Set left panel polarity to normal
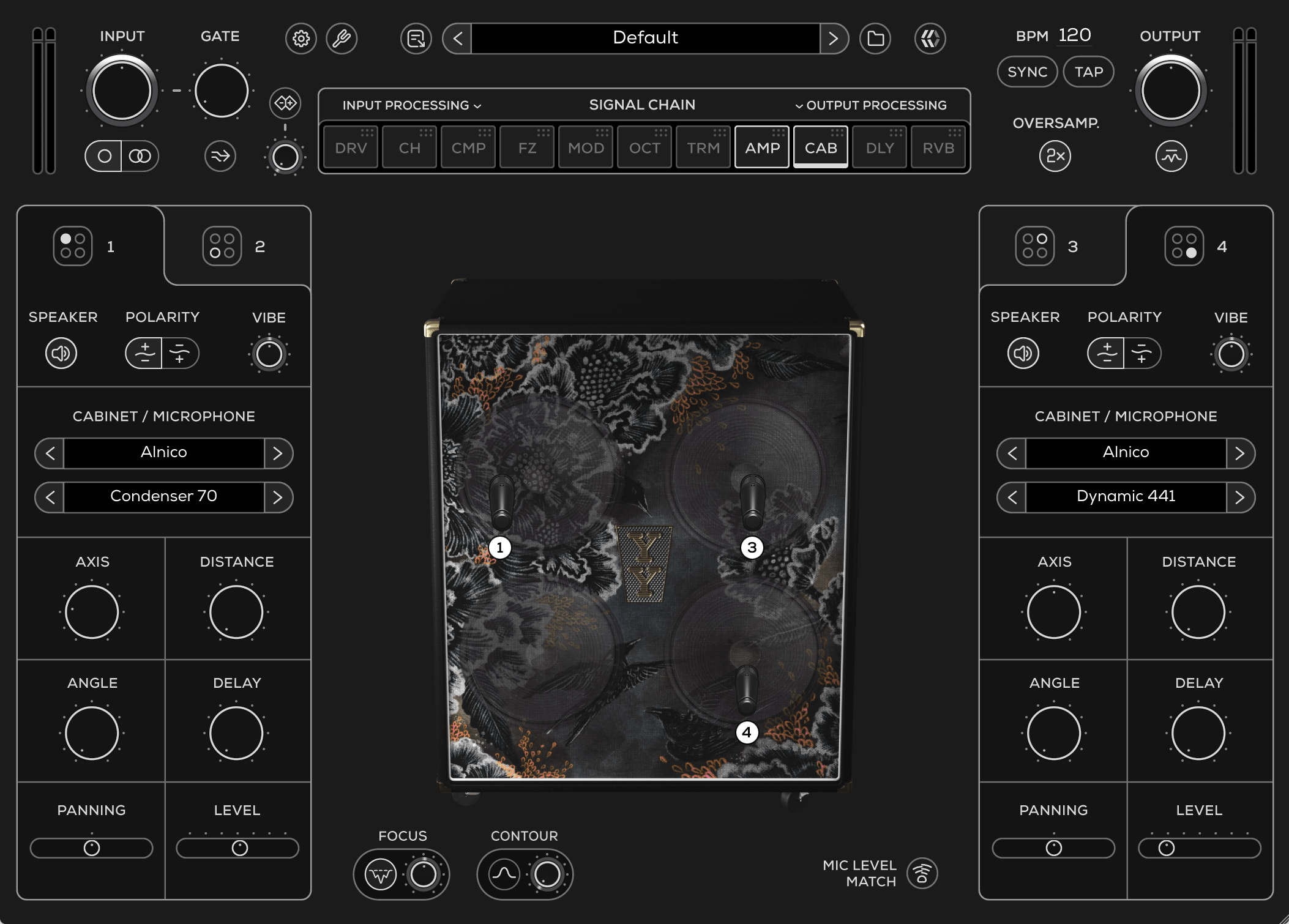This screenshot has width=1289, height=924. [x=144, y=353]
